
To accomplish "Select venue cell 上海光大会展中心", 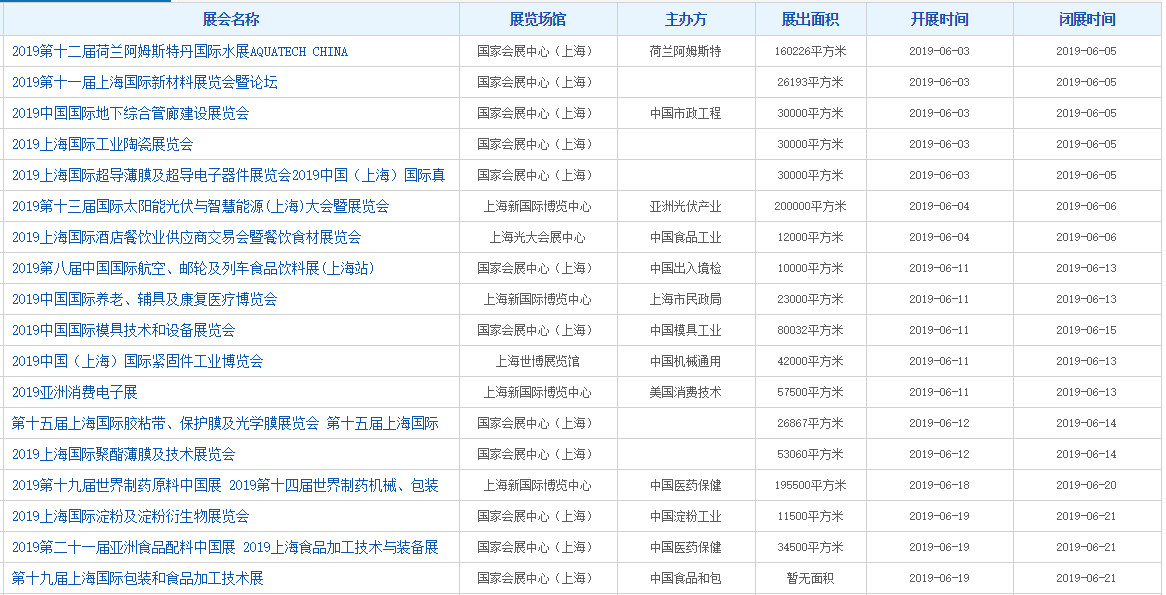I will pyautogui.click(x=538, y=237).
